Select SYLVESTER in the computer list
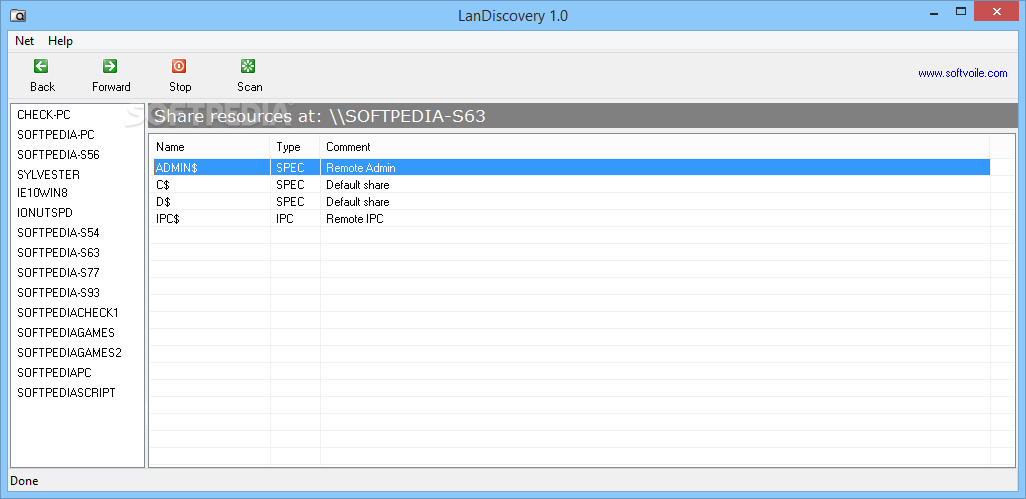Image resolution: width=1026 pixels, height=499 pixels. 48,175
